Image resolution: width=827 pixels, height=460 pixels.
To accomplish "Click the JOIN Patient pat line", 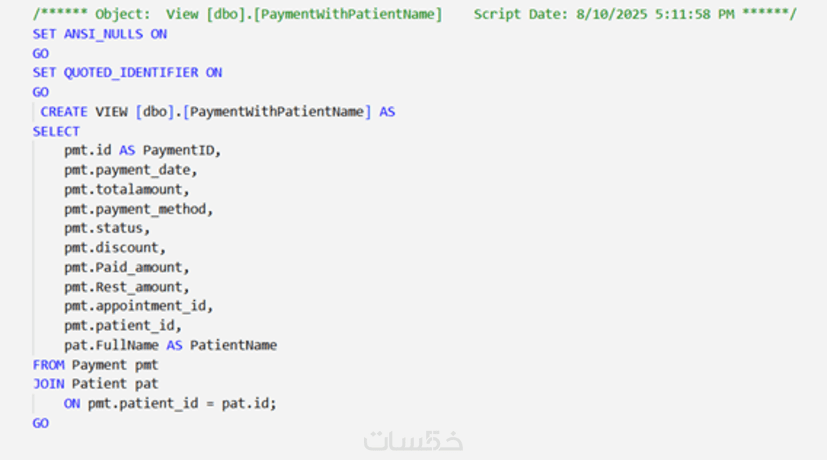I will point(96,384).
